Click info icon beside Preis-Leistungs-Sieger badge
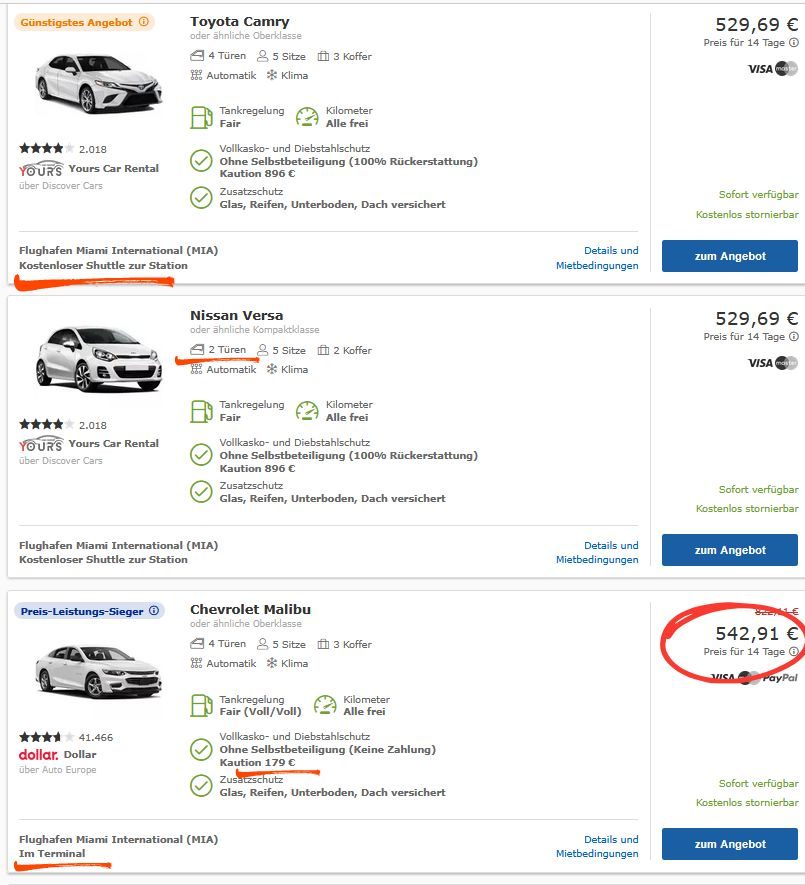Image resolution: width=805 pixels, height=885 pixels. point(154,610)
